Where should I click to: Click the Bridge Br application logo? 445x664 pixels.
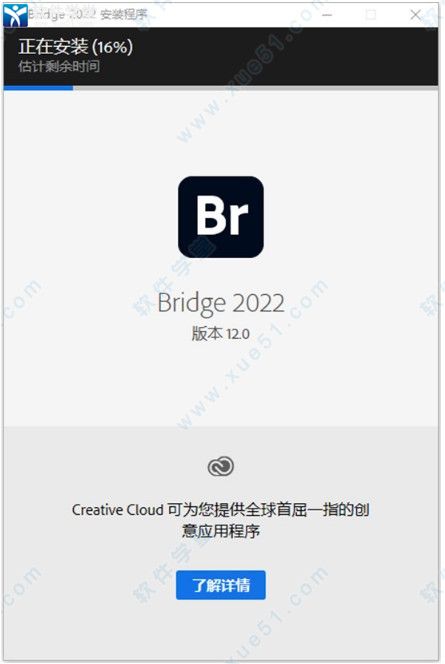coord(221,217)
